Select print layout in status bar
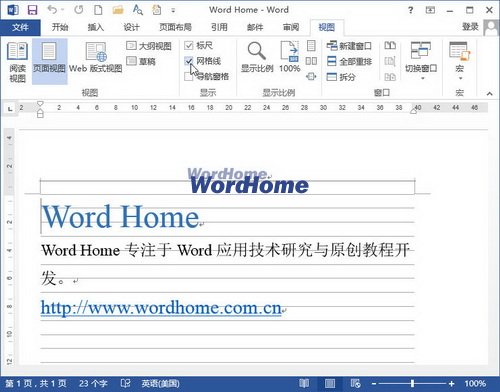 click(330, 383)
